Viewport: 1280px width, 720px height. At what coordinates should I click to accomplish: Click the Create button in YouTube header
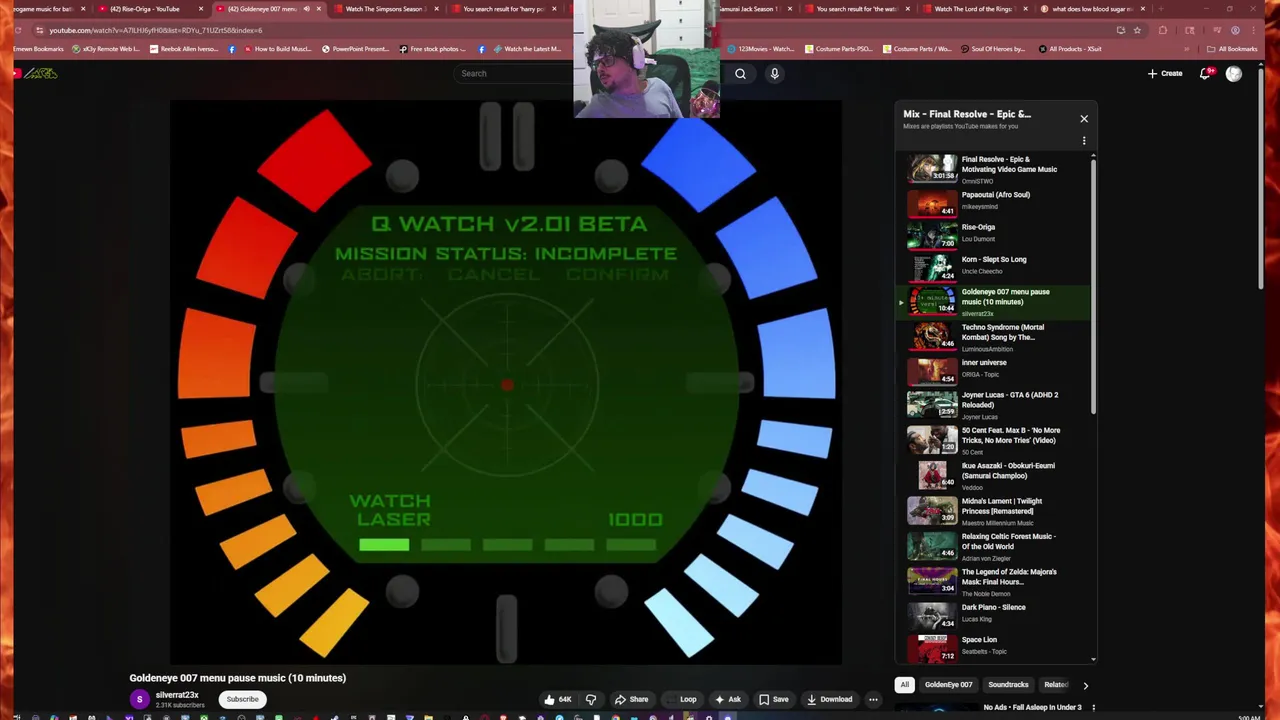[1165, 73]
